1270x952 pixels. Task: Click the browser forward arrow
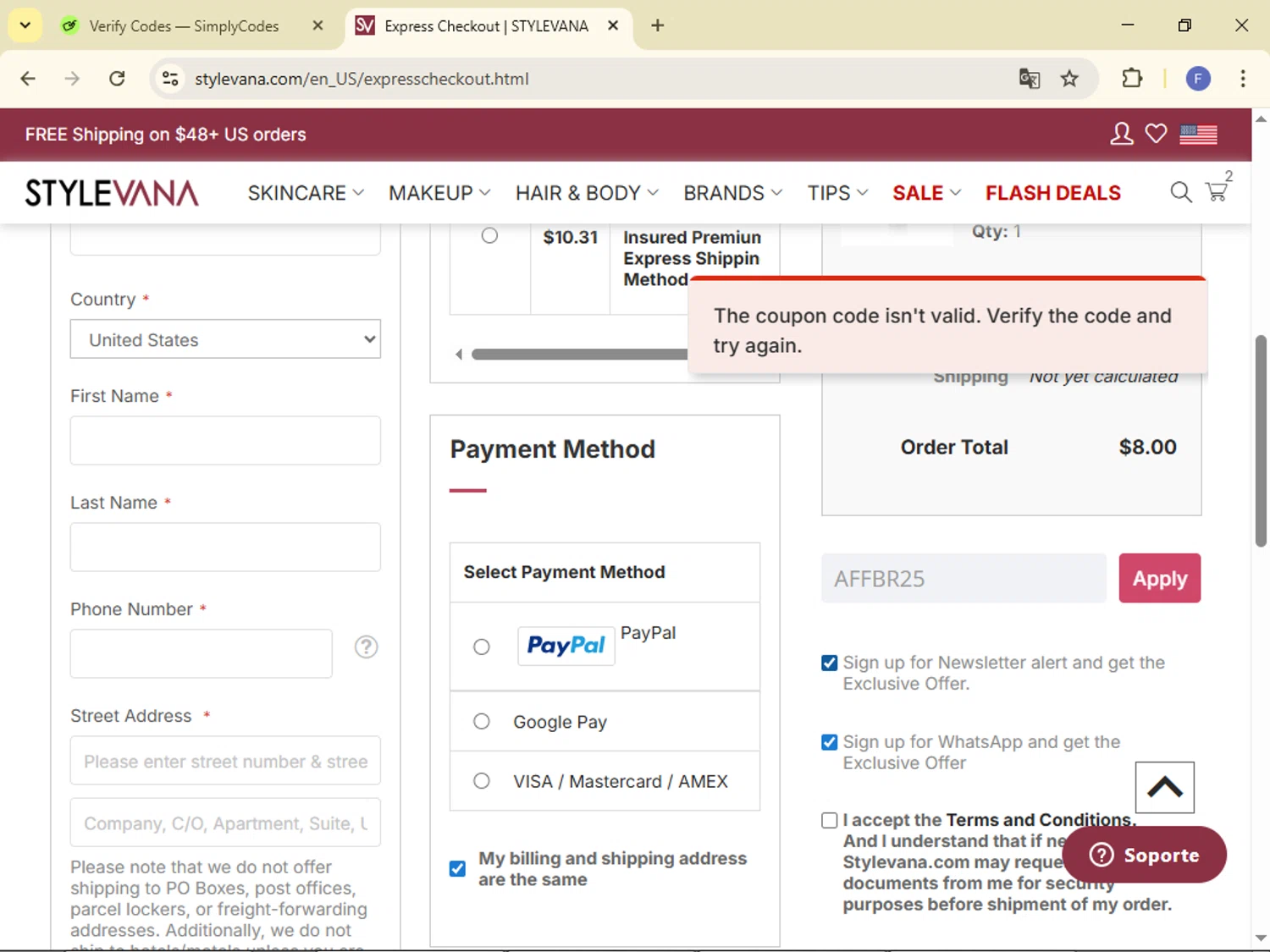click(72, 79)
